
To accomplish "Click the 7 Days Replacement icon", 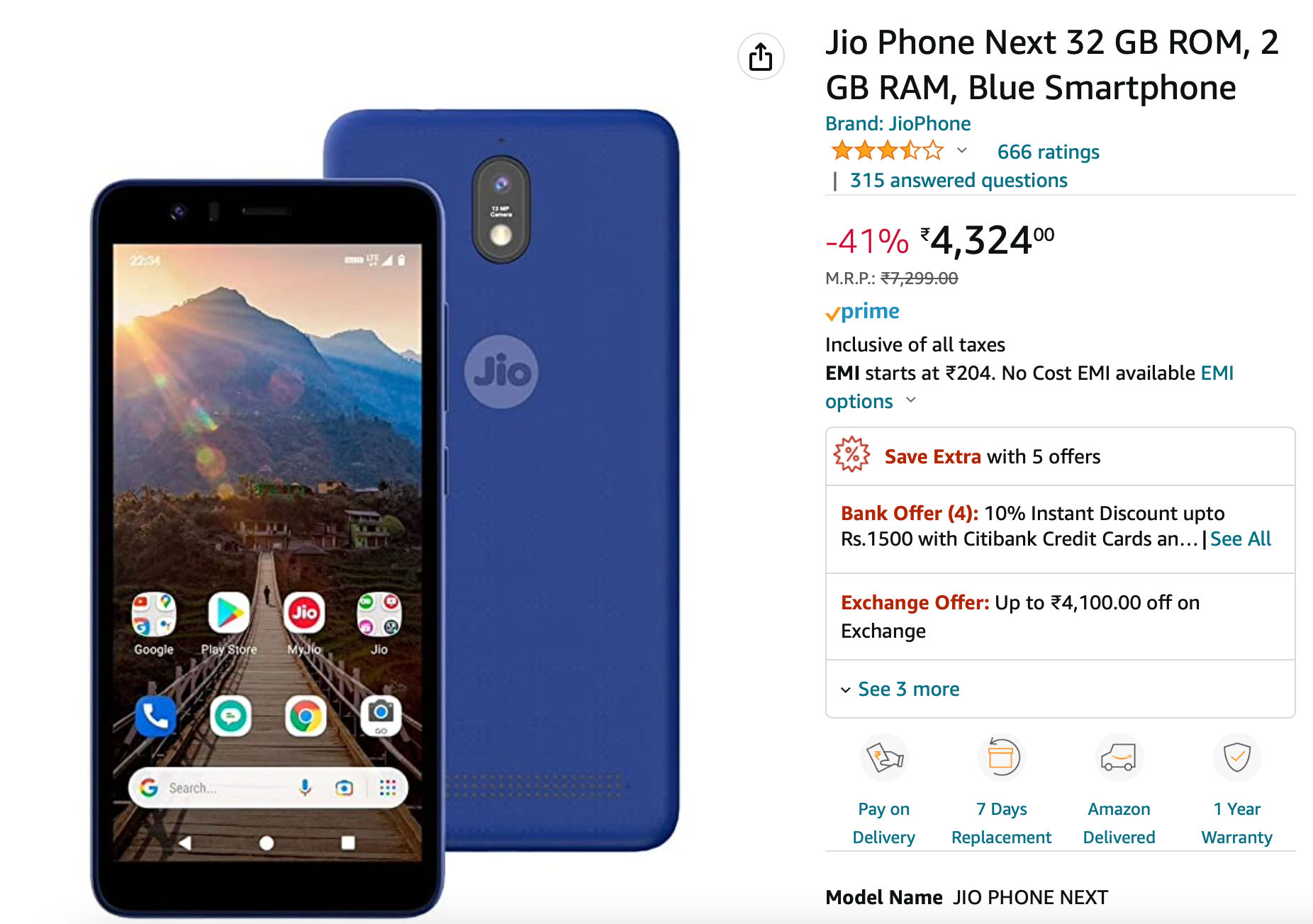I will pos(1002,757).
